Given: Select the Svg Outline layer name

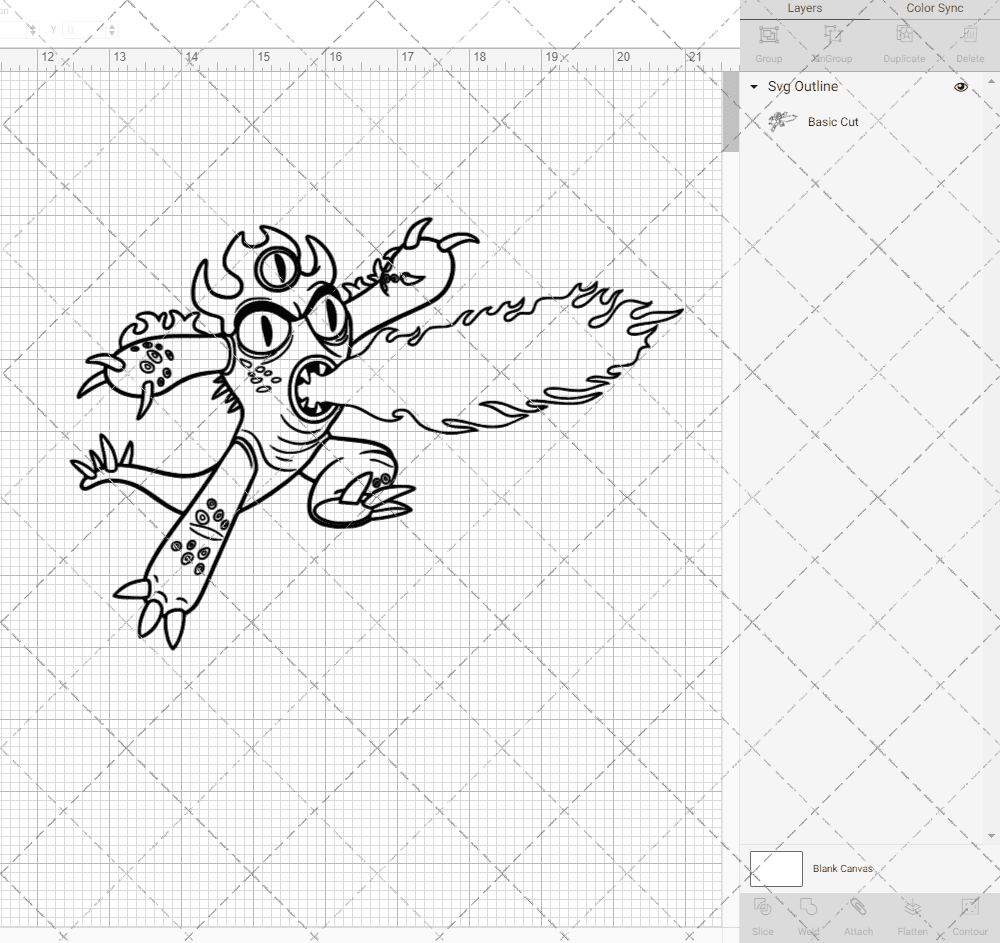Looking at the screenshot, I should [x=802, y=87].
